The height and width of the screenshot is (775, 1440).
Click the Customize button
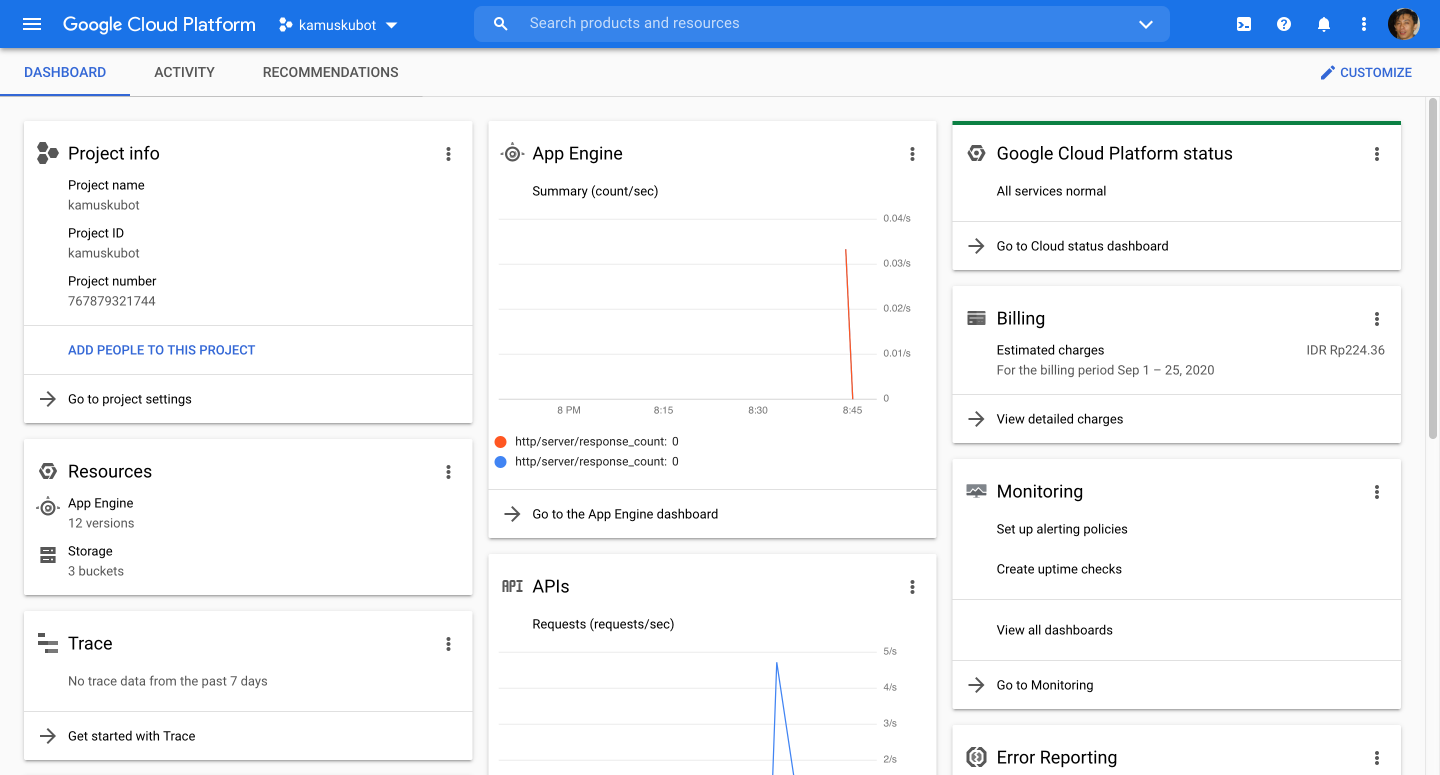point(1366,72)
